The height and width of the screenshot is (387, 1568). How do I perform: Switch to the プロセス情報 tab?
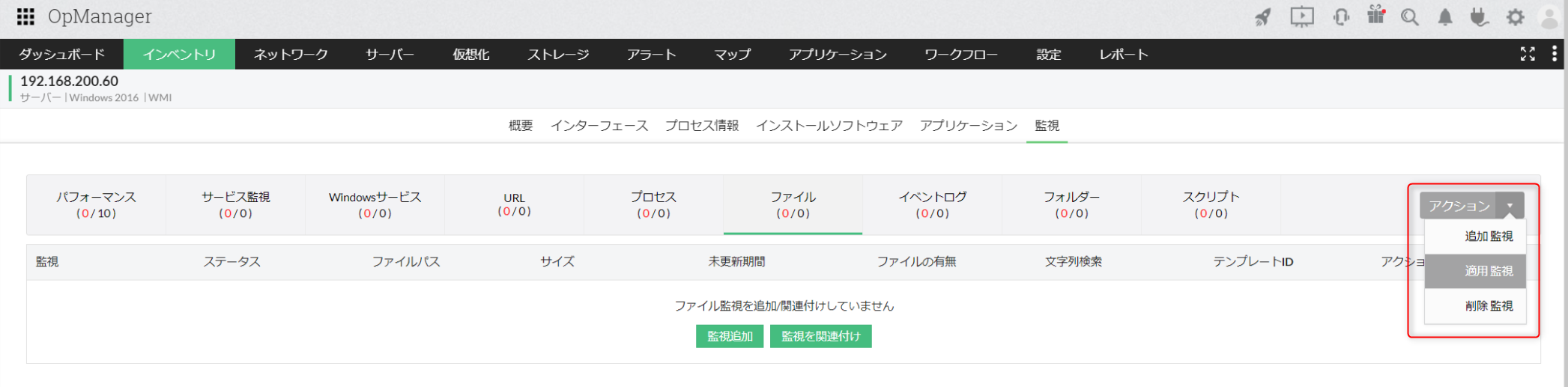[702, 126]
